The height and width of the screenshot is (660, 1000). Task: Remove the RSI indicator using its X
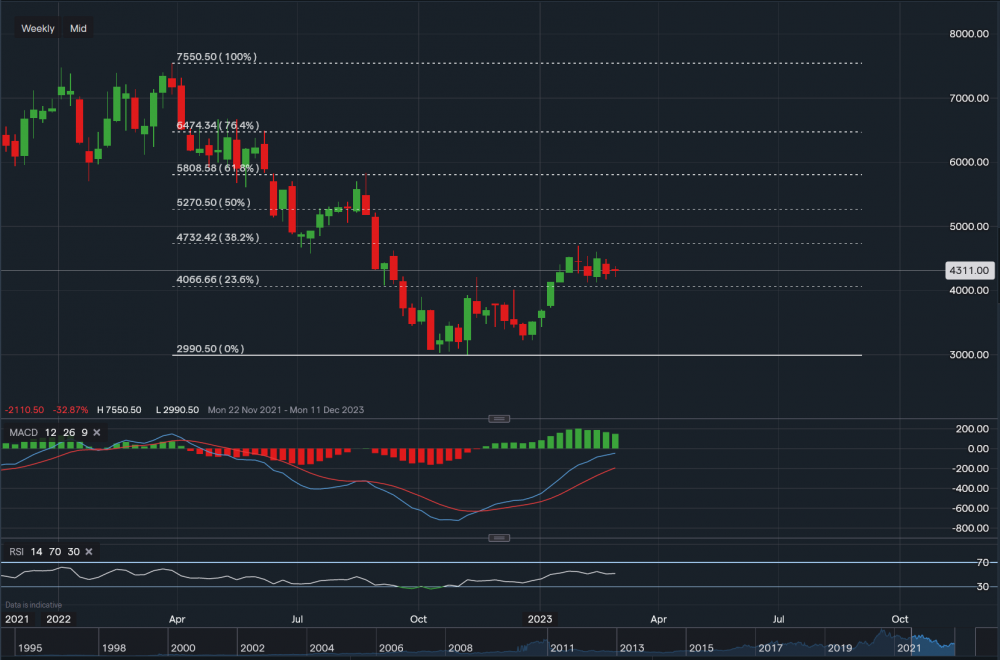[x=89, y=551]
